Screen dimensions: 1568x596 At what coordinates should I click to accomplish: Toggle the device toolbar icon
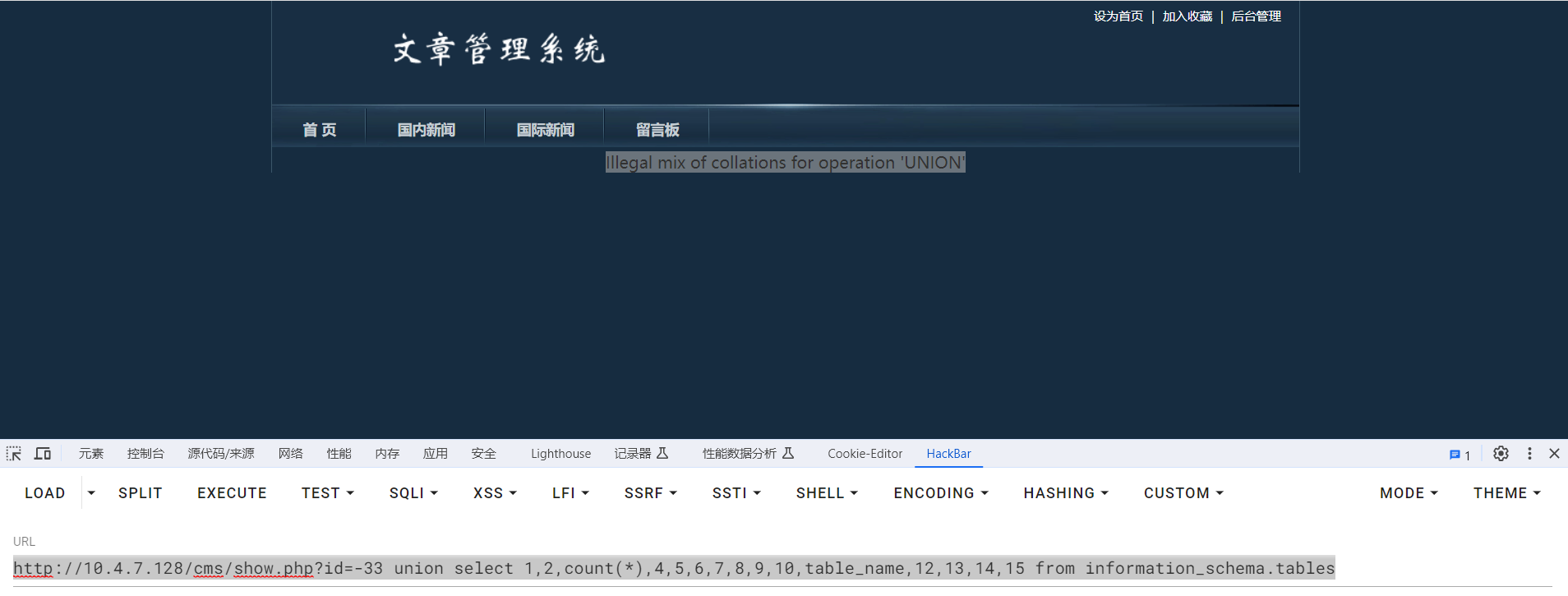coord(43,454)
